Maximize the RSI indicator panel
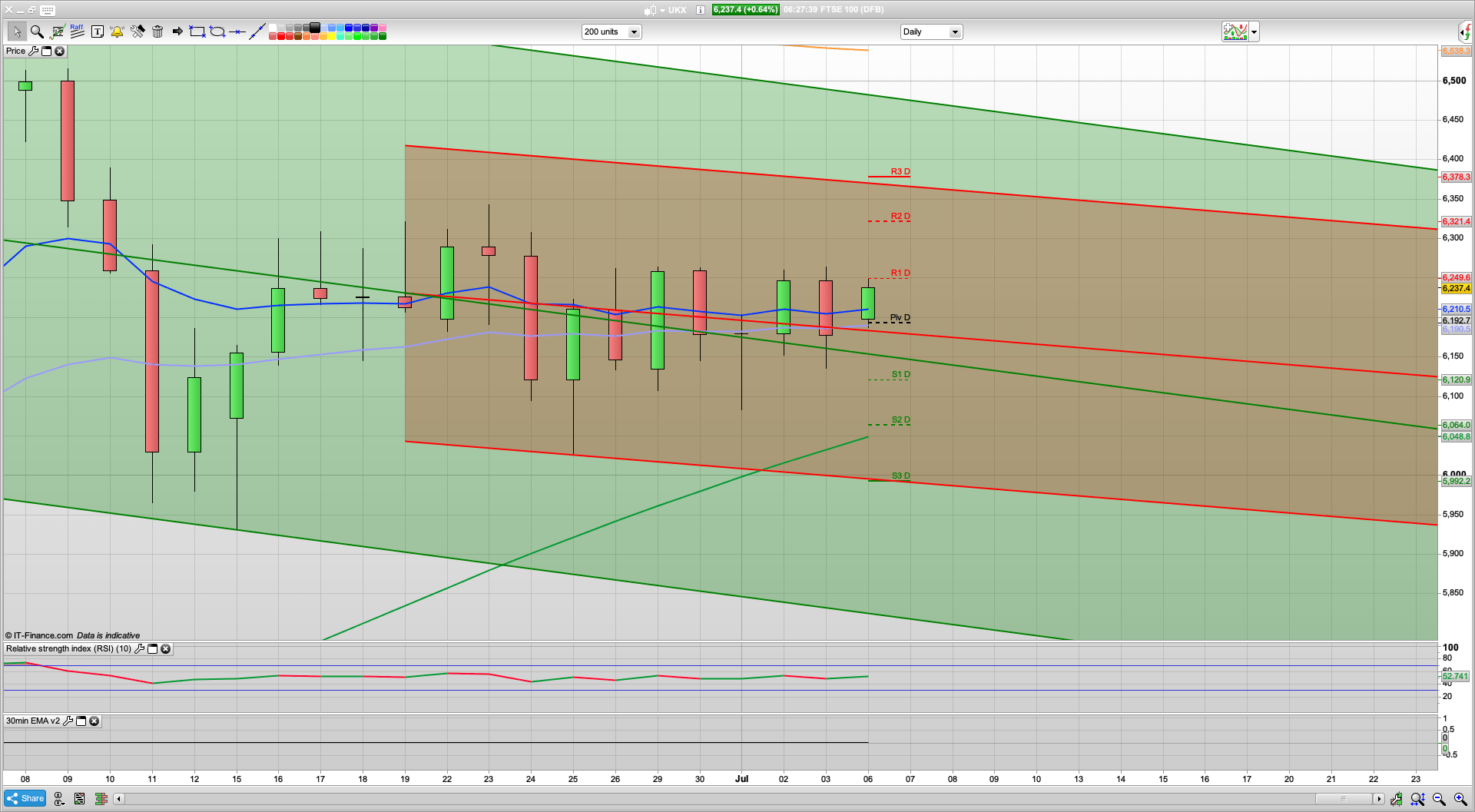The width and height of the screenshot is (1475, 812). coord(152,648)
